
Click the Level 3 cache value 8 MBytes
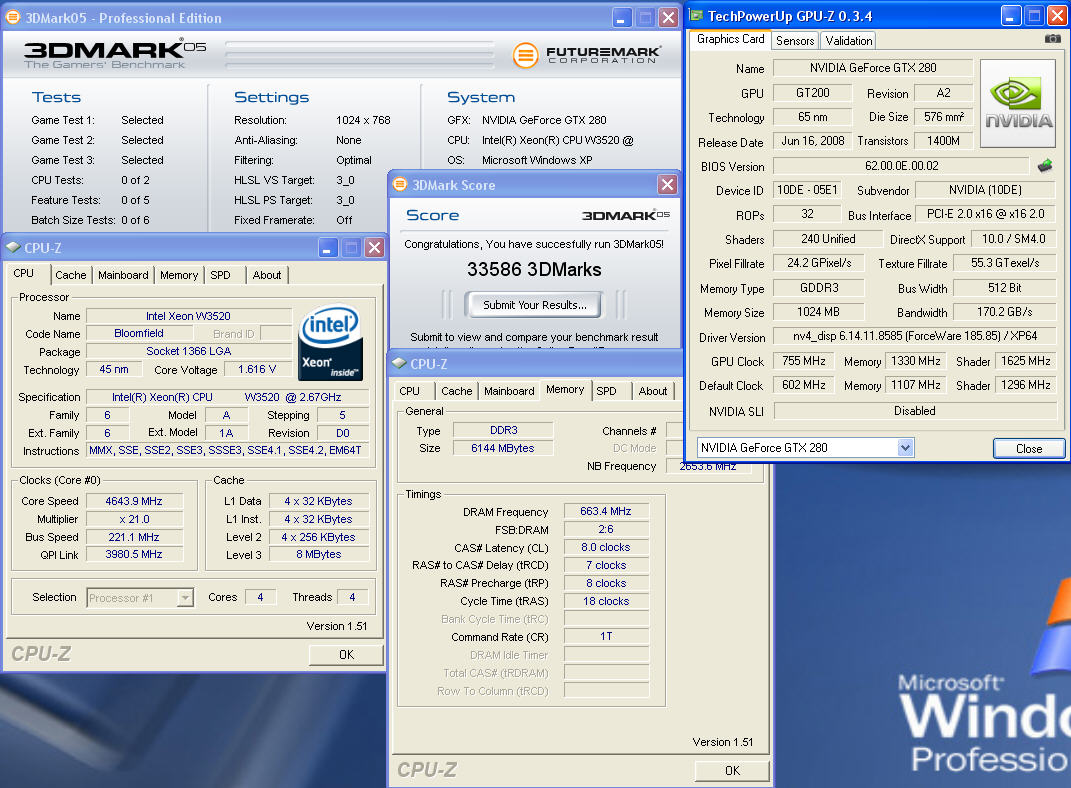coord(319,554)
